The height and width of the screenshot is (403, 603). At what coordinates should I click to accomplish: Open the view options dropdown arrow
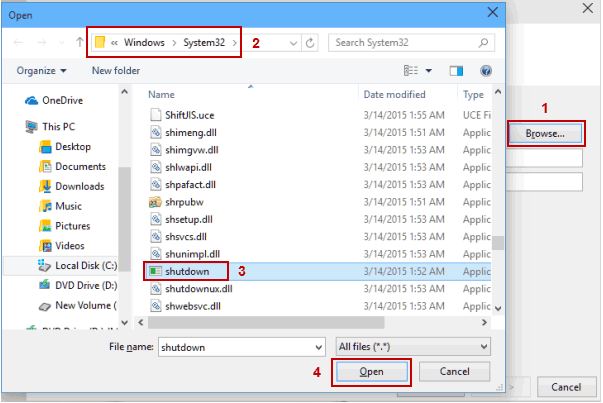tap(427, 71)
